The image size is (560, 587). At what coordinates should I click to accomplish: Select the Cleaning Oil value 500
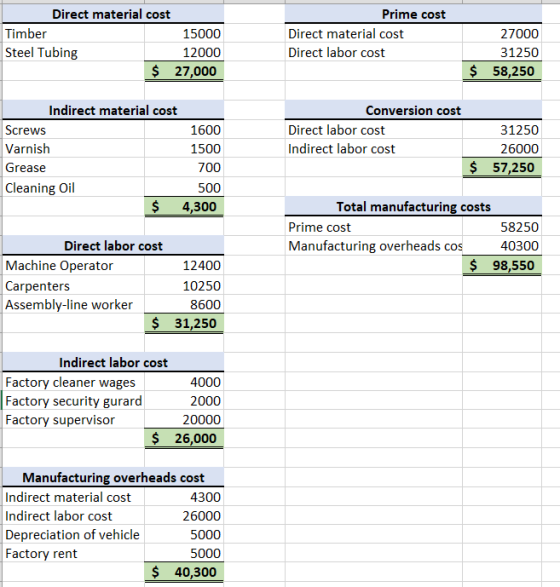click(184, 187)
